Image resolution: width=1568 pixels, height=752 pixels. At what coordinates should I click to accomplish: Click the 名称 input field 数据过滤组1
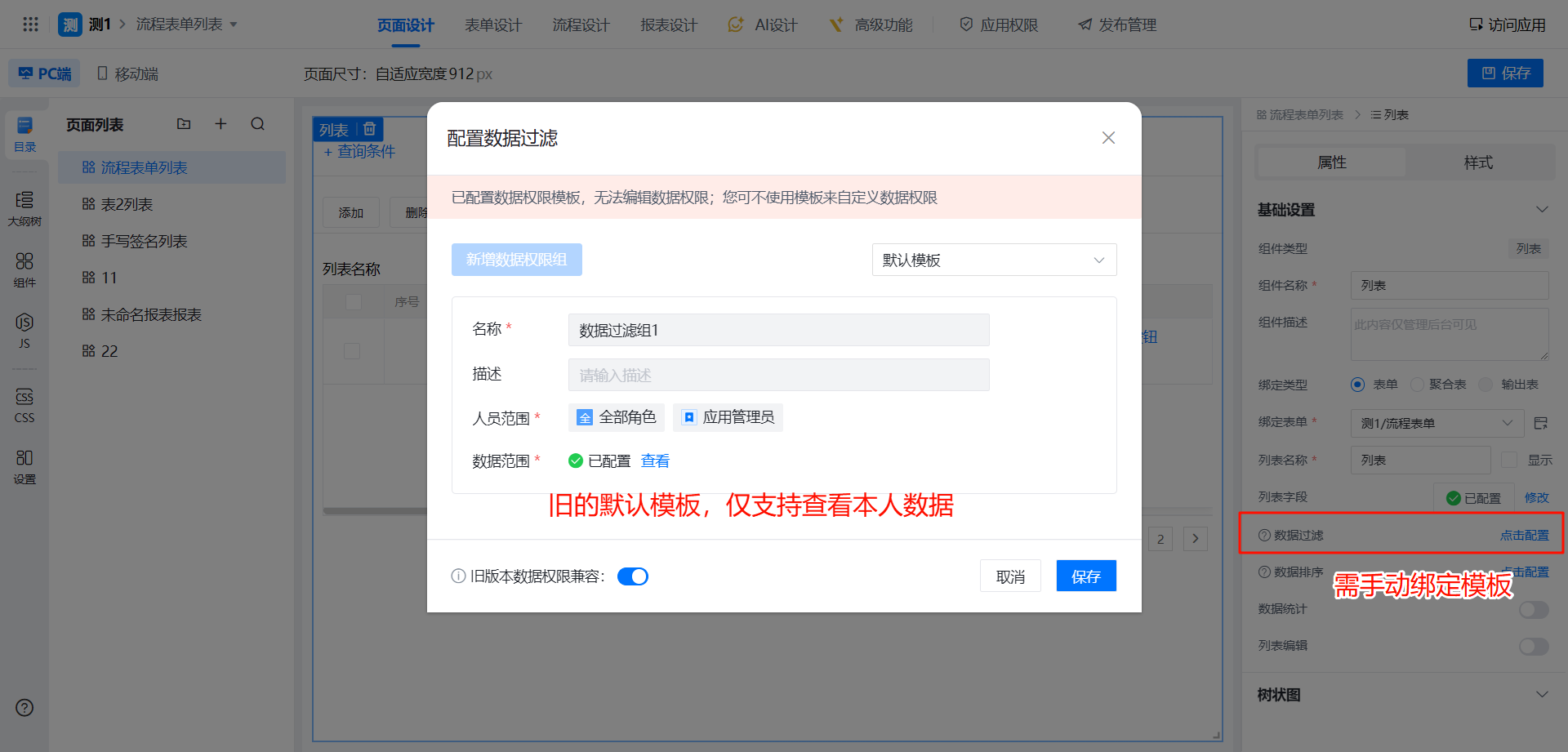click(778, 331)
